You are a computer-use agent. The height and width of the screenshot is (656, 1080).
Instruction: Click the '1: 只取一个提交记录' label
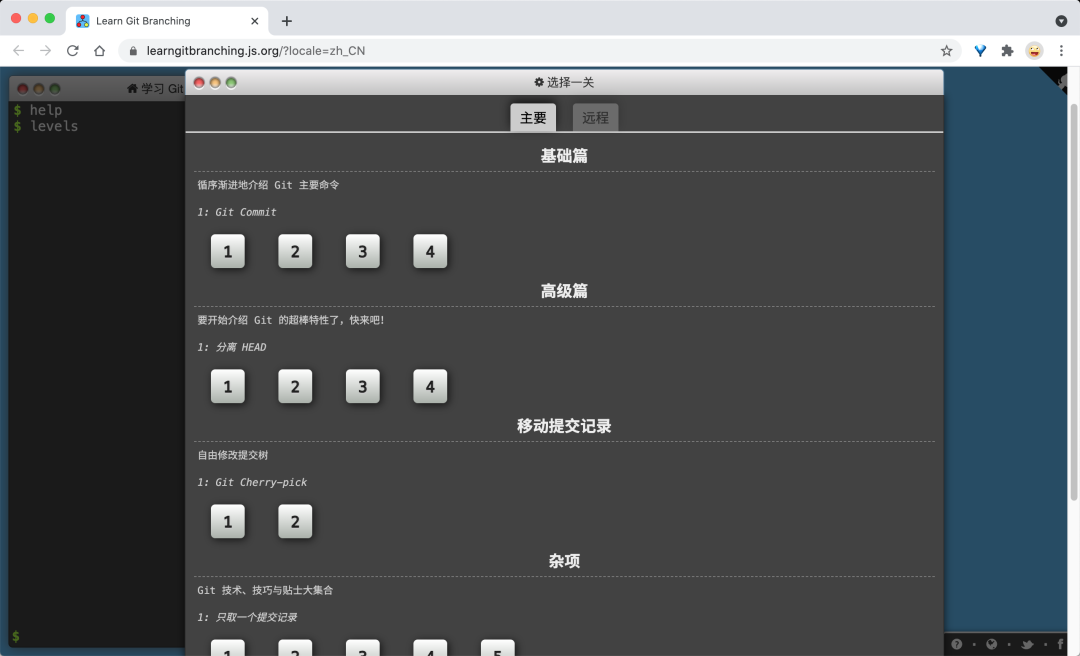(247, 617)
